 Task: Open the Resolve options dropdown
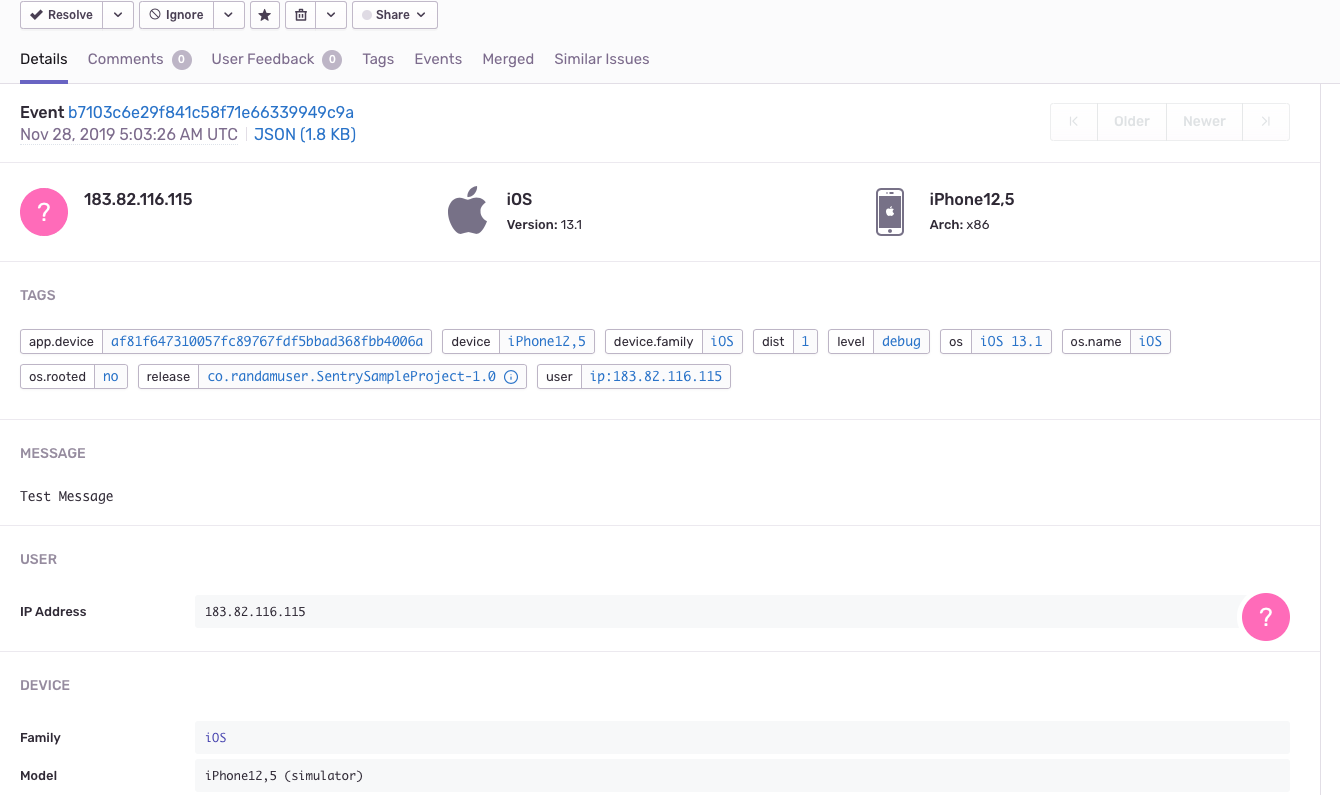click(117, 15)
